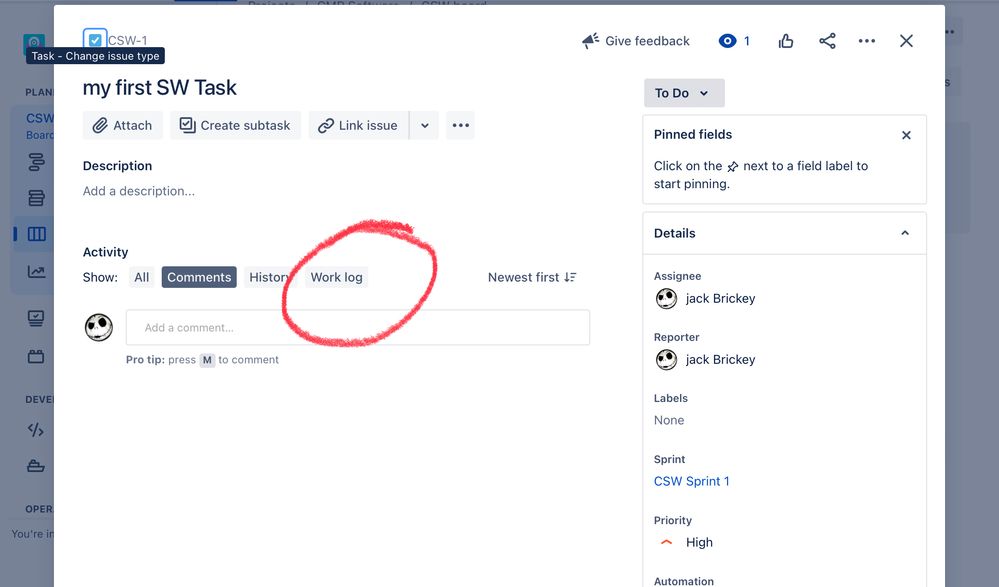Screen dimensions: 999x587
Task: Open the To Do status dropdown
Action: click(x=684, y=93)
